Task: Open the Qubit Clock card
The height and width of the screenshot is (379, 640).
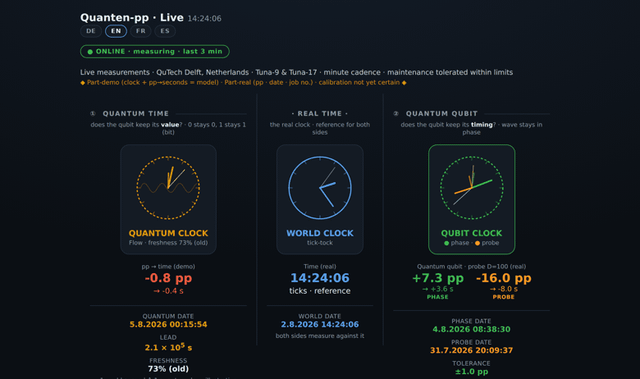Action: pyautogui.click(x=471, y=199)
